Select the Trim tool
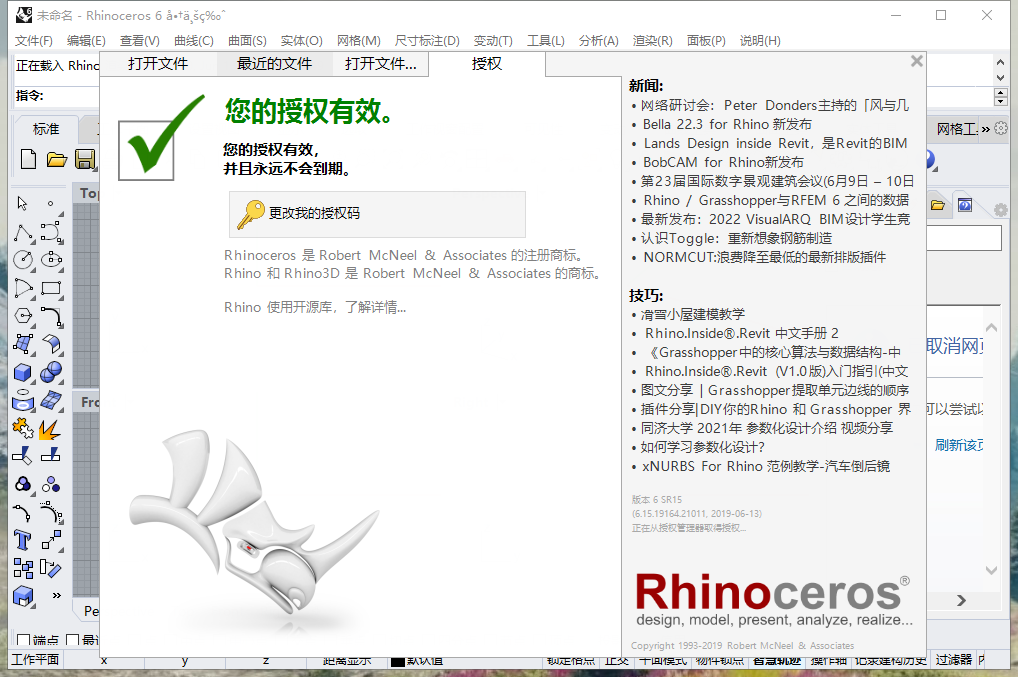Image resolution: width=1018 pixels, height=677 pixels. pos(23,456)
